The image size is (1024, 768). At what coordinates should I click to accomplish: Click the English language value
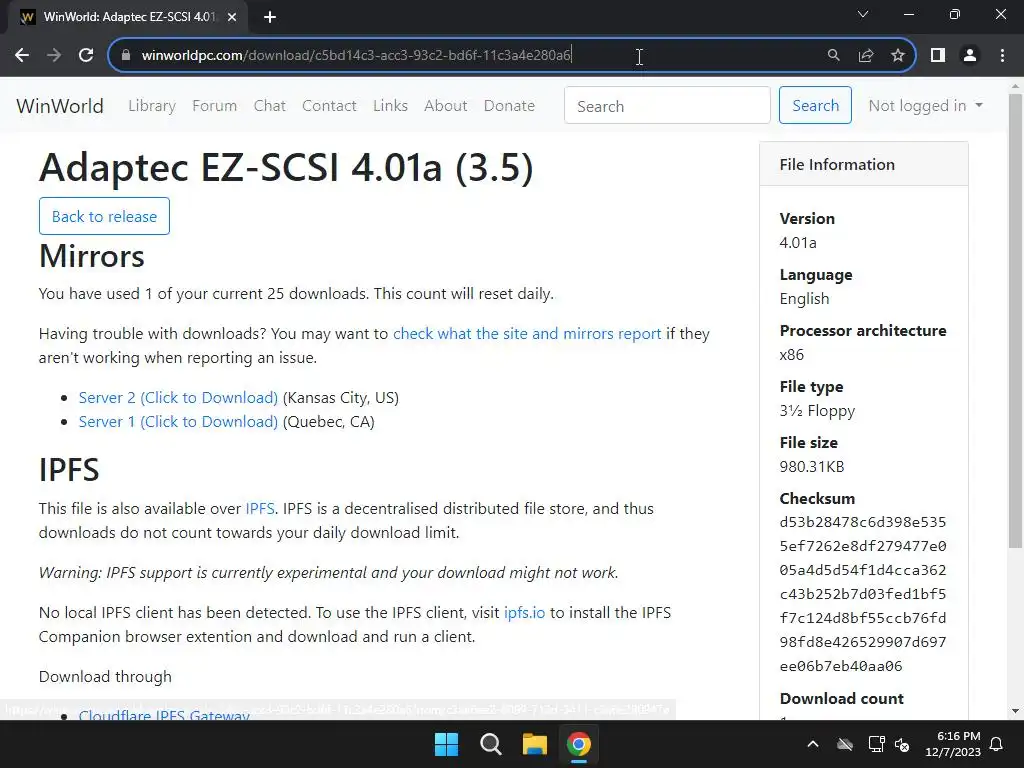pos(805,299)
